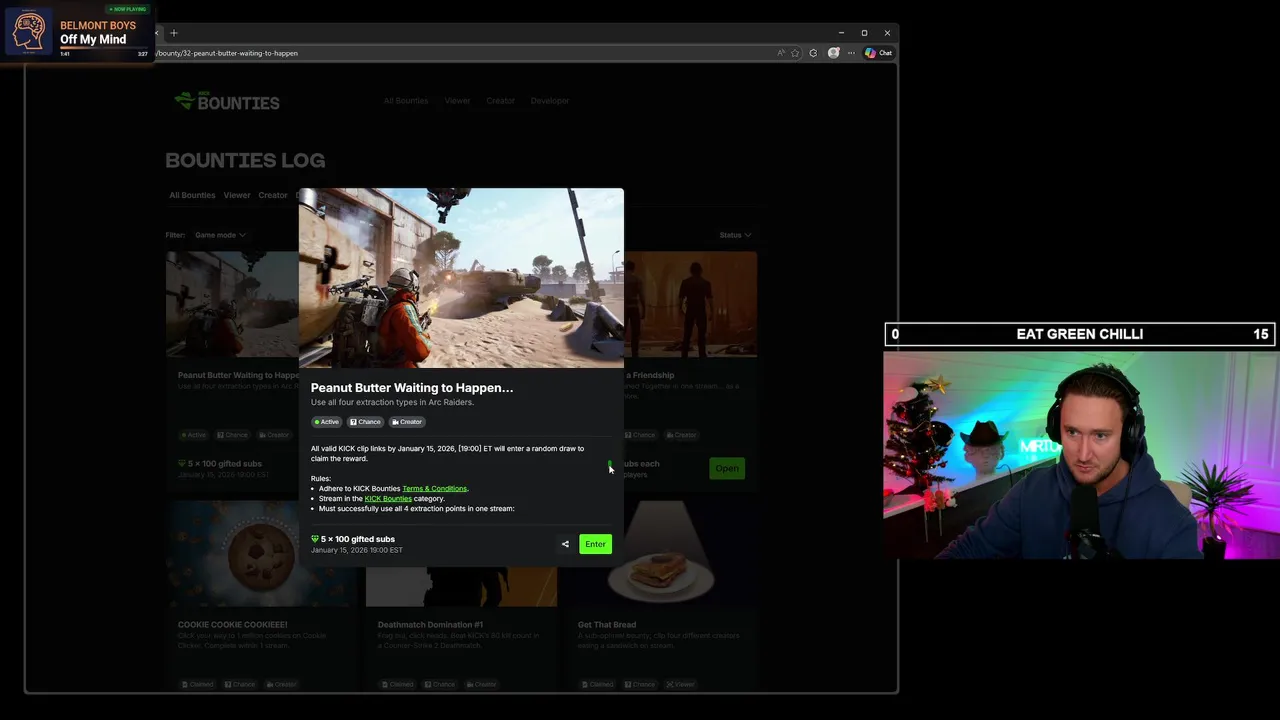Viewport: 1280px width, 720px height.
Task: Open Copilot Chat in the browser toolbar
Action: (x=879, y=53)
